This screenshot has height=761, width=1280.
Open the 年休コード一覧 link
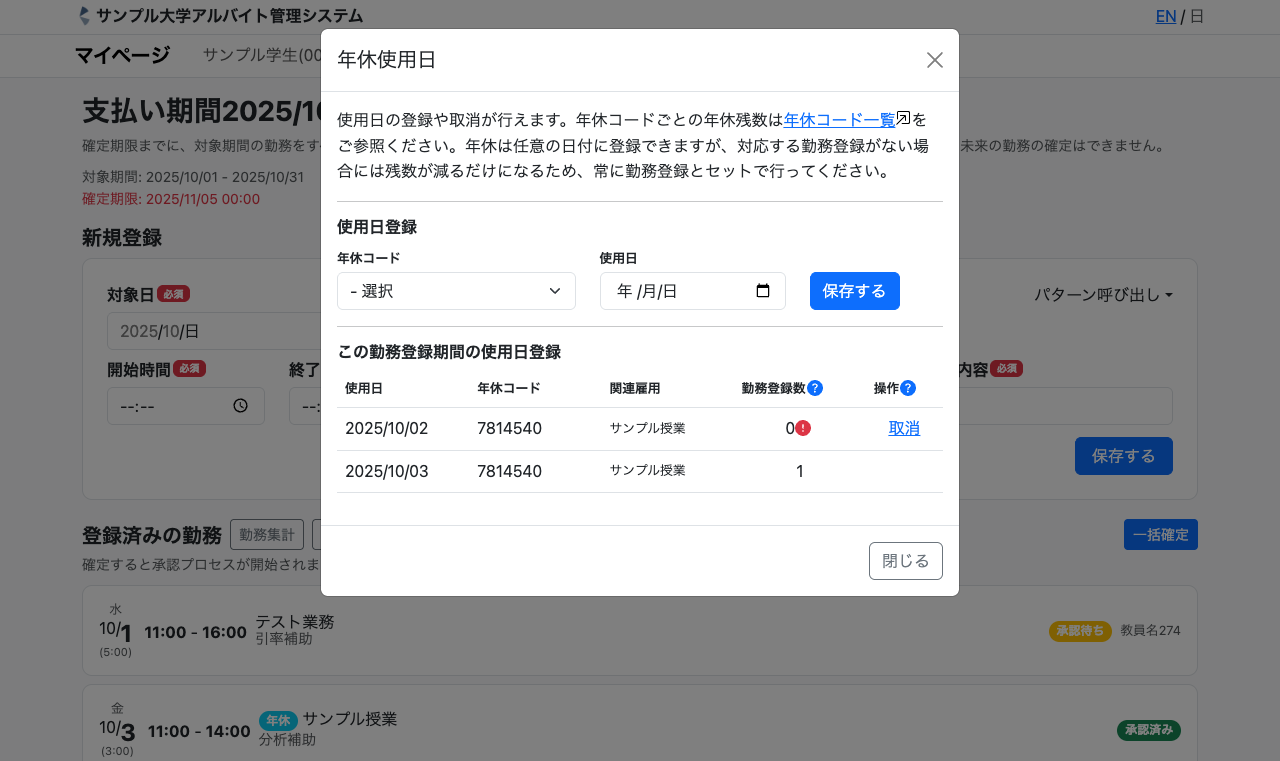tap(838, 120)
